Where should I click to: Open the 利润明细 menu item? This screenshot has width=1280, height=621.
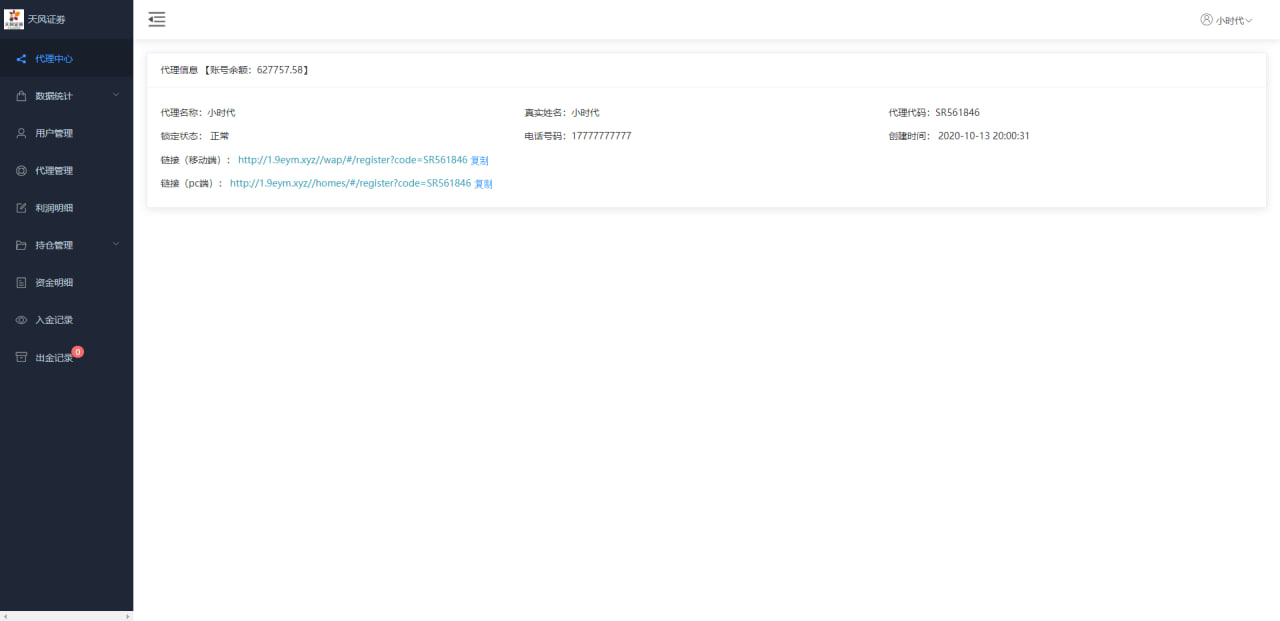[66, 208]
